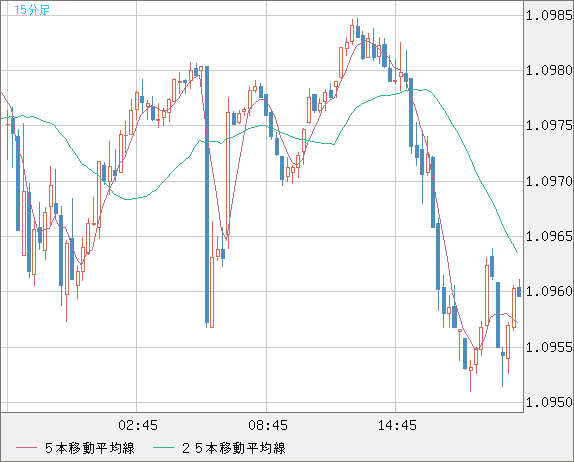Click the 5本移動平均線 legend label
The height and width of the screenshot is (462, 574).
[x=90, y=448]
